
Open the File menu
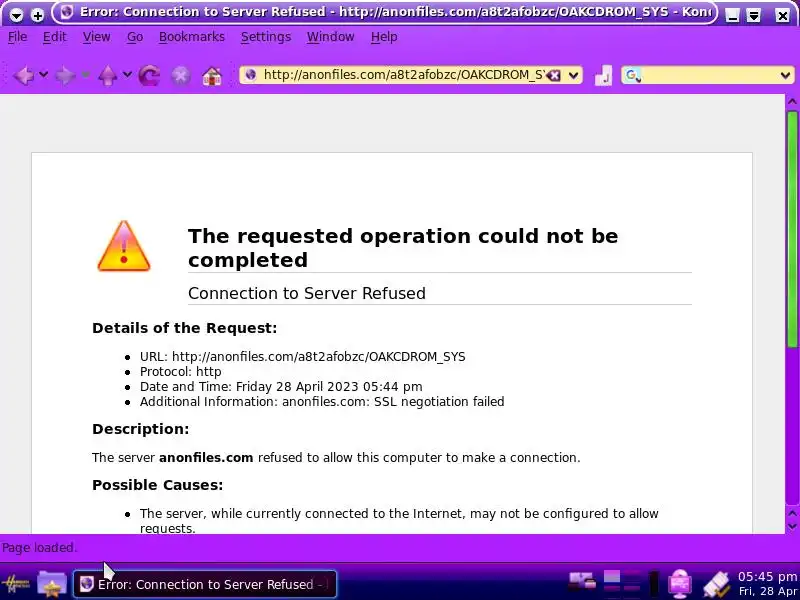click(x=18, y=37)
